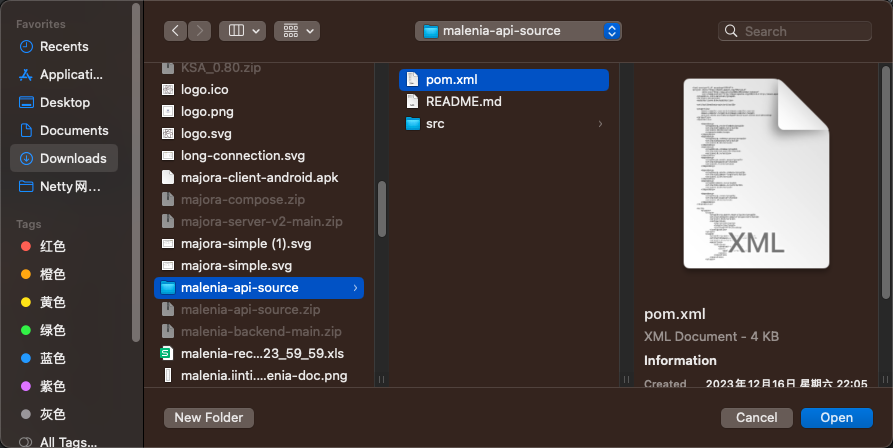Expand the malenia-api-source path popup
The width and height of the screenshot is (893, 448).
(518, 31)
